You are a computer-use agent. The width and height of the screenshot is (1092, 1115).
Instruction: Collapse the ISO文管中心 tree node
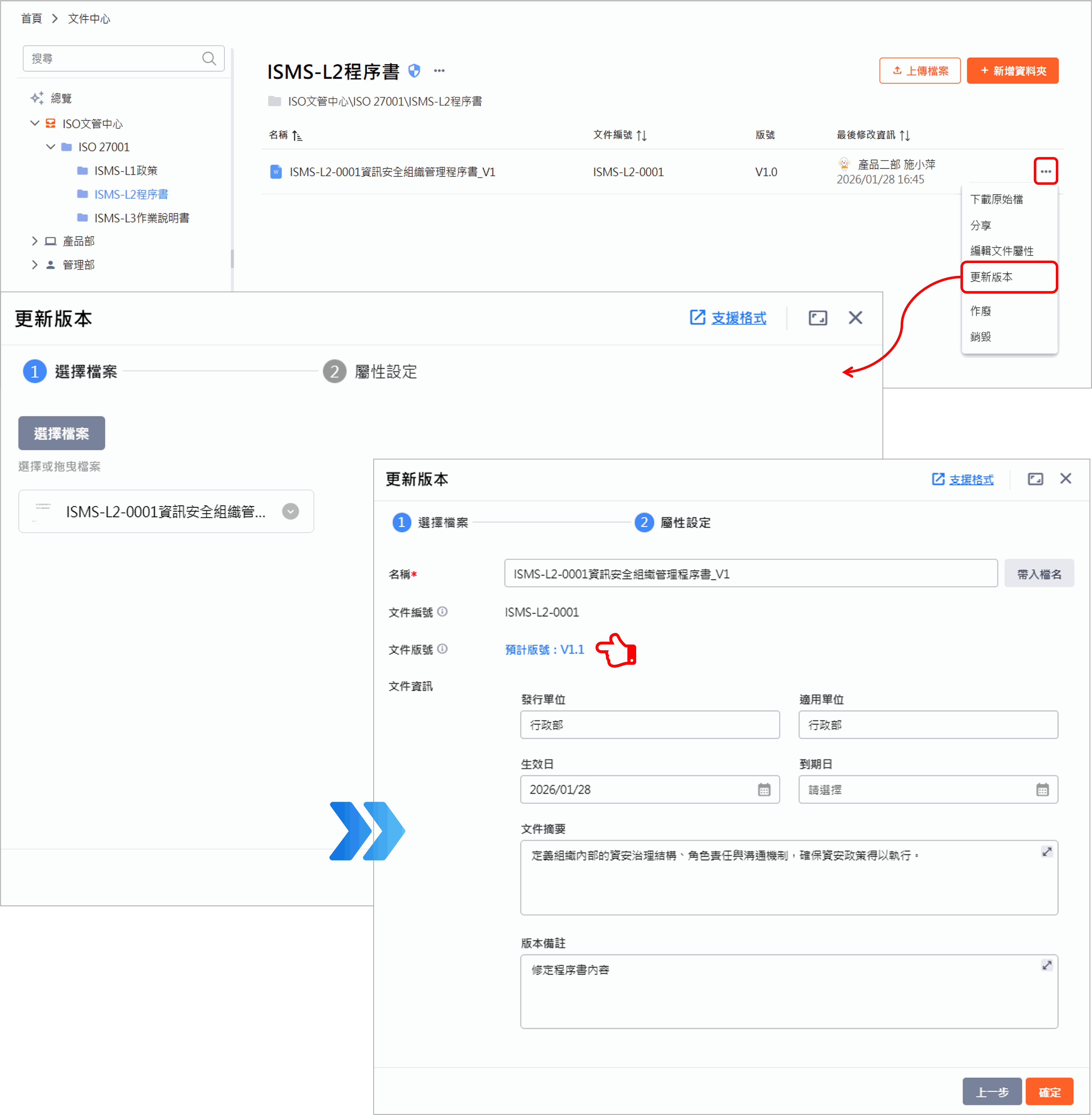(x=35, y=123)
